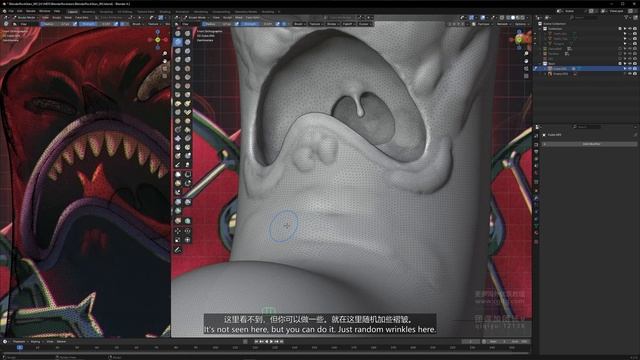This screenshot has width=640, height=360.
Task: Toggle Z axis symmetry in sculpt header
Action: click(x=464, y=24)
